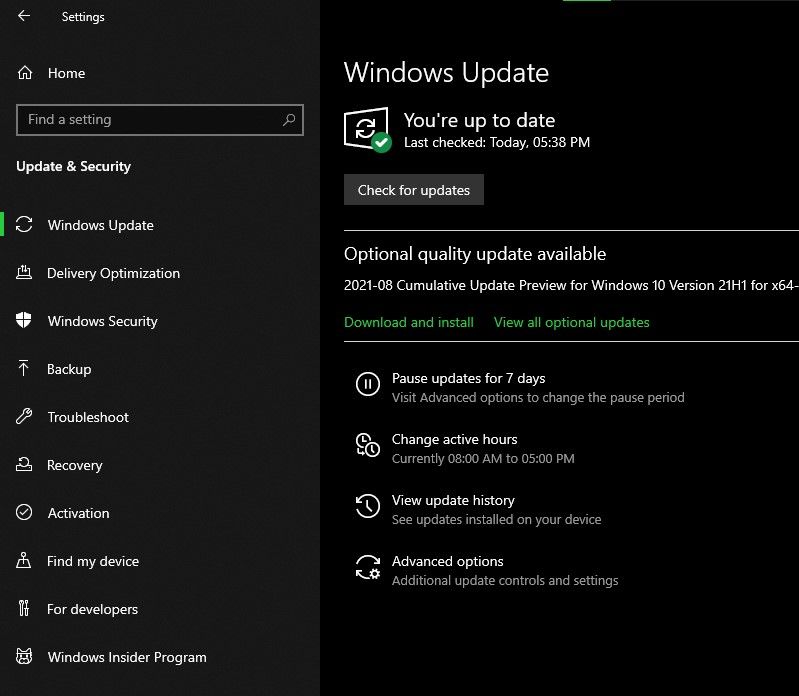The height and width of the screenshot is (696, 799).
Task: Click the search magnifier icon
Action: (x=289, y=120)
